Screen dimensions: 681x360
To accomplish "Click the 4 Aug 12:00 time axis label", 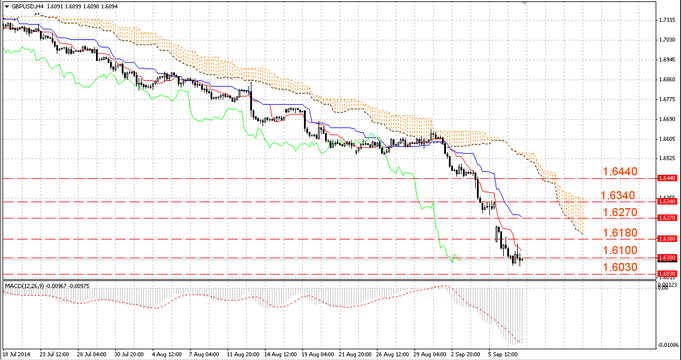I will [x=166, y=353].
